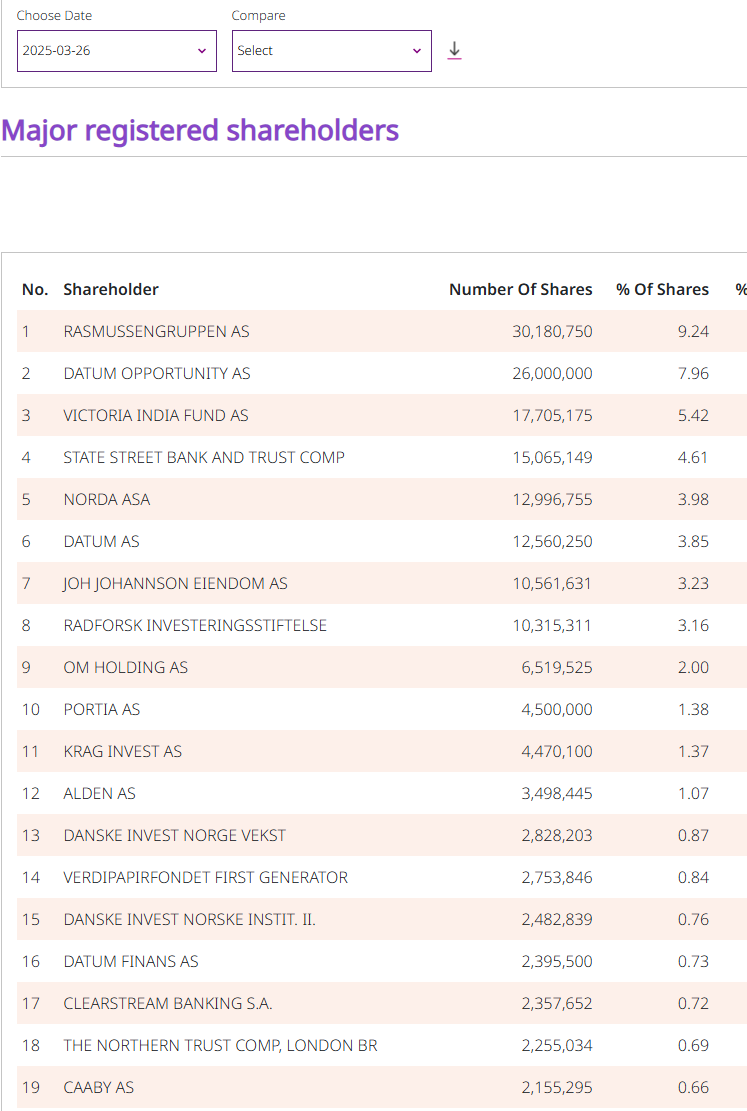Click percentage value 9.24

(693, 332)
